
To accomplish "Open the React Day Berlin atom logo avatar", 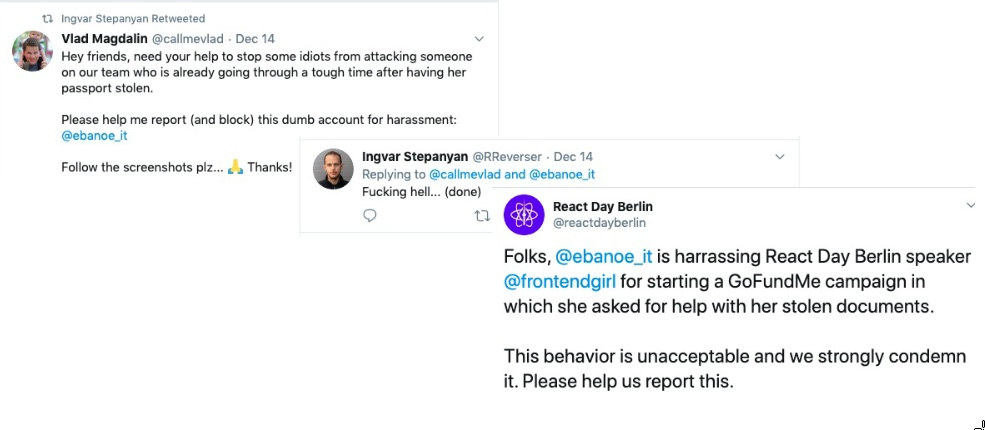I will pos(524,214).
